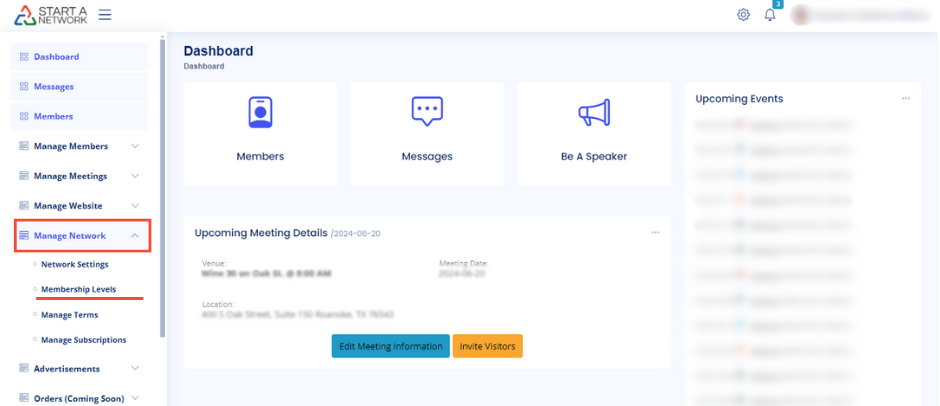Select Membership Levels submenu item
This screenshot has width=940, height=406.
[78, 289]
